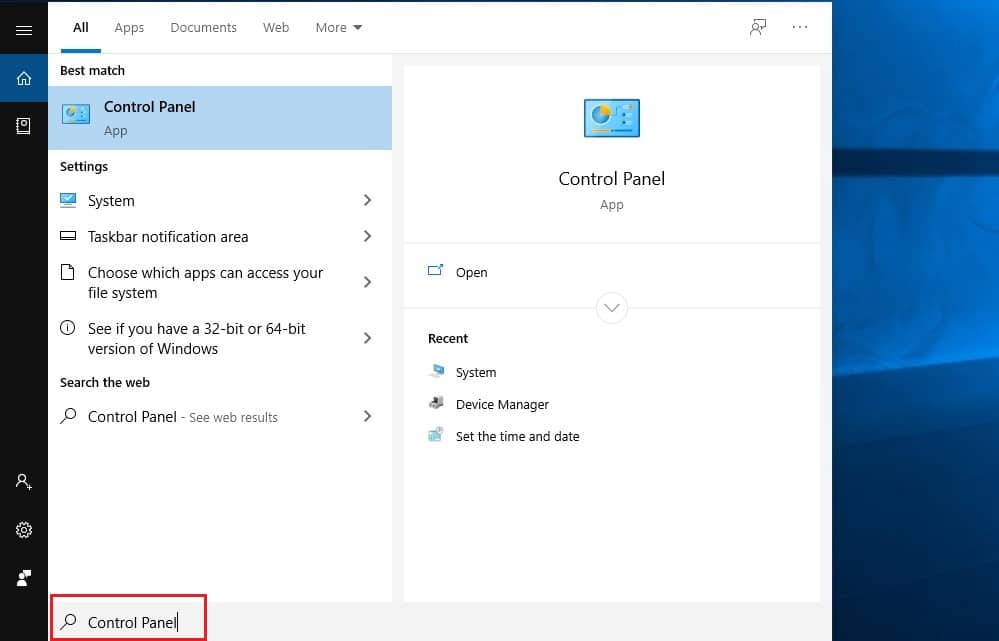Expand the 32-bit or 64-bit result arrow
Image resolution: width=999 pixels, height=641 pixels.
click(x=368, y=338)
